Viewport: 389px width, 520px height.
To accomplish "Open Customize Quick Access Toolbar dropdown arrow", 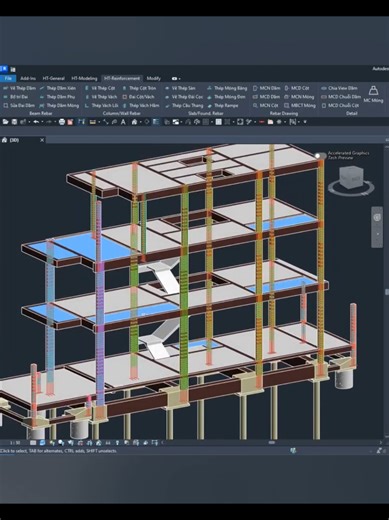I will pyautogui.click(x=304, y=122).
